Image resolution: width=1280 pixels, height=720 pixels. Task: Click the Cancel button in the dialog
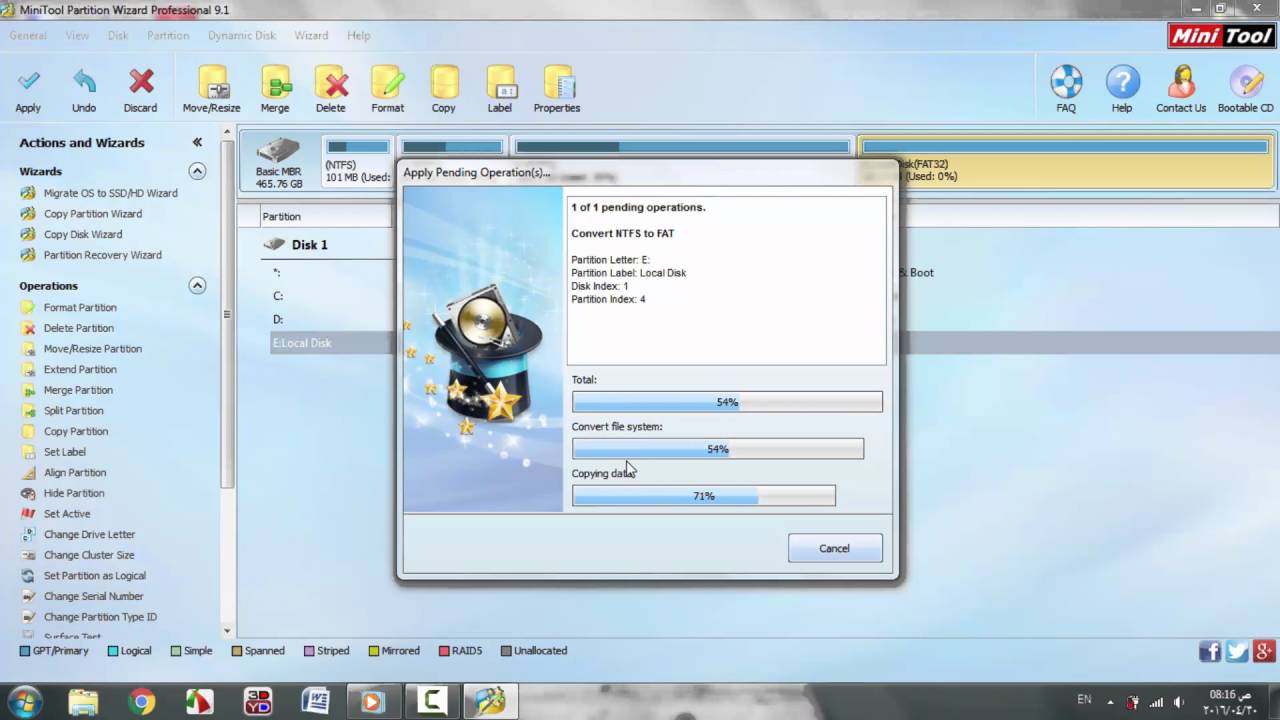pos(835,548)
